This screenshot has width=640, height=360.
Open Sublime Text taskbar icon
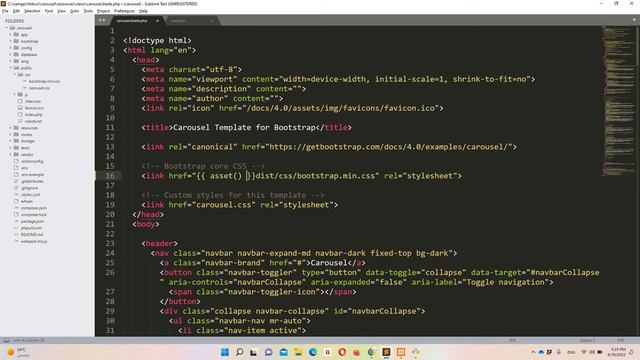pos(386,352)
